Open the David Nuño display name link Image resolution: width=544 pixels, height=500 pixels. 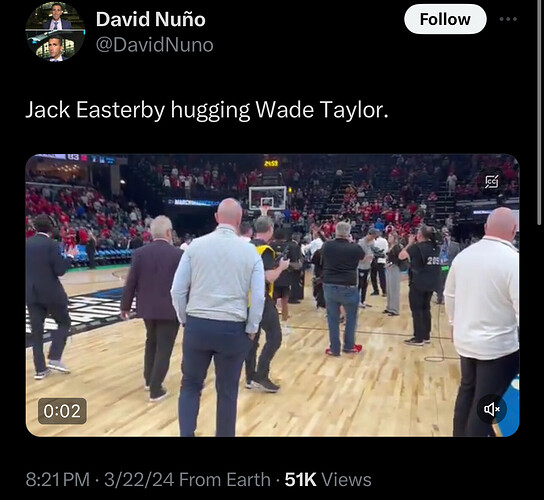[151, 19]
